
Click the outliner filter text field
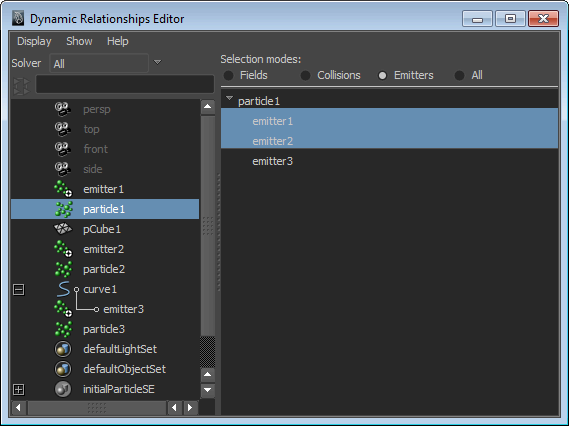pyautogui.click(x=124, y=85)
